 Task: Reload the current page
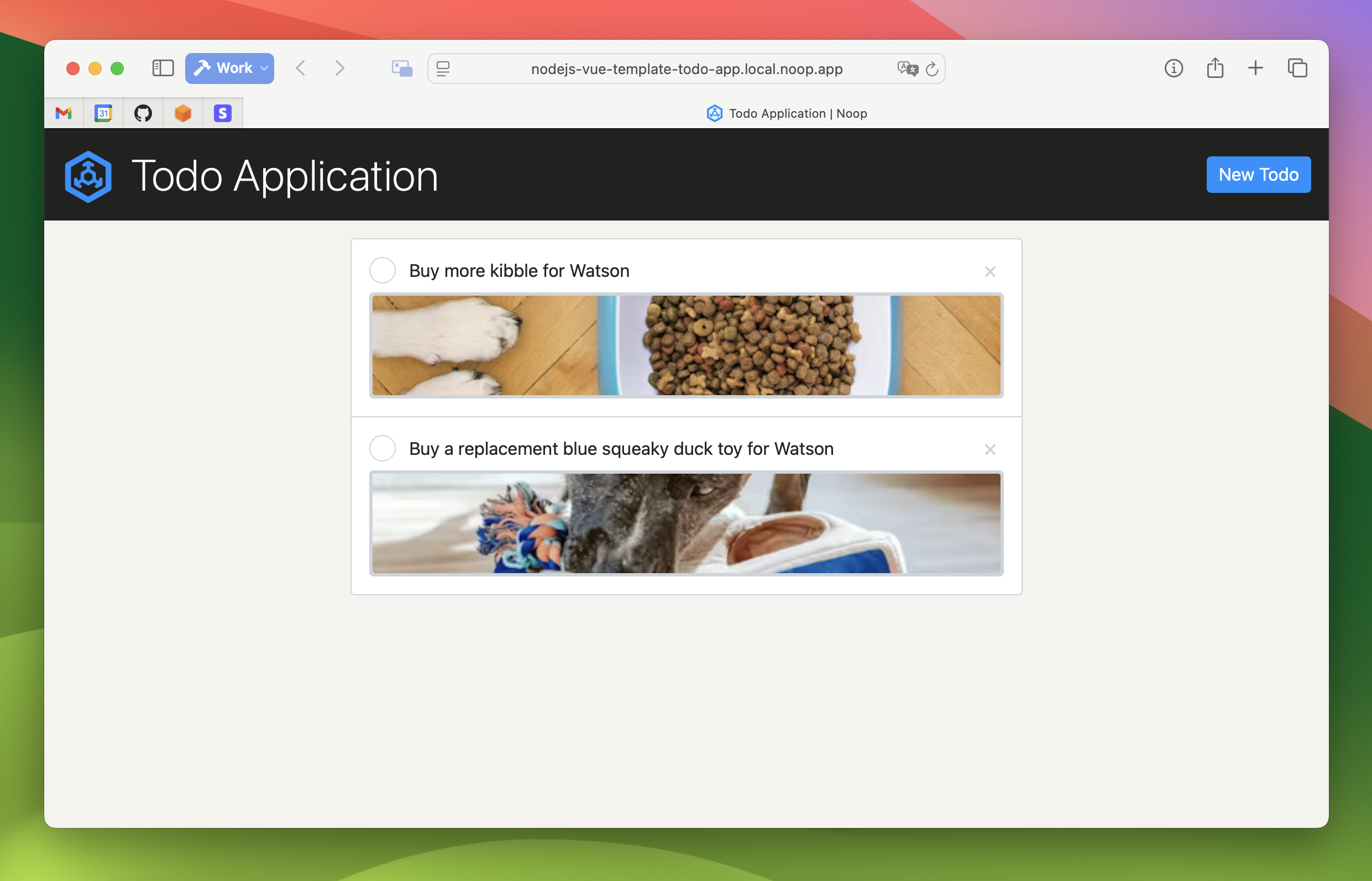tap(931, 68)
